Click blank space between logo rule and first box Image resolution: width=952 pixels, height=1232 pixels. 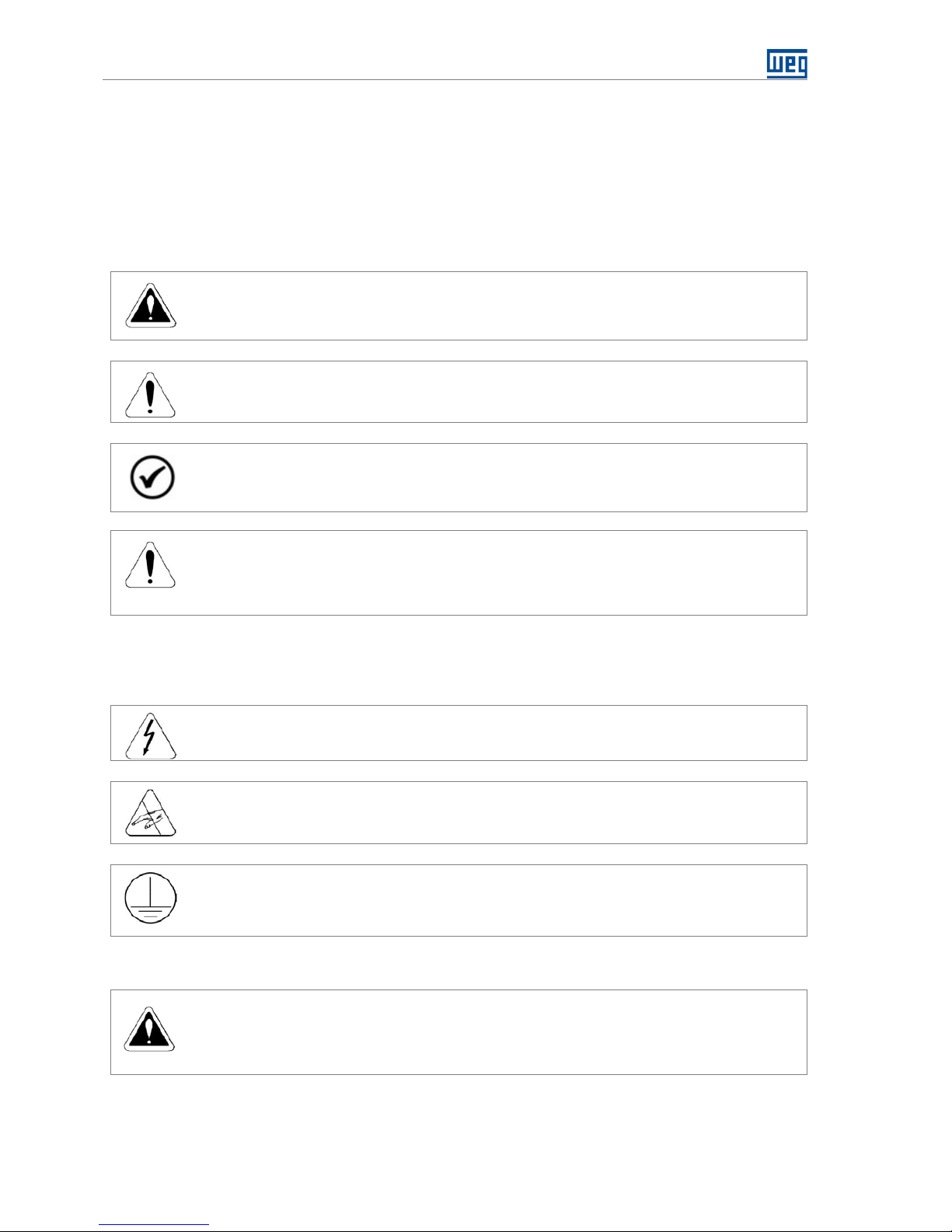(x=459, y=175)
